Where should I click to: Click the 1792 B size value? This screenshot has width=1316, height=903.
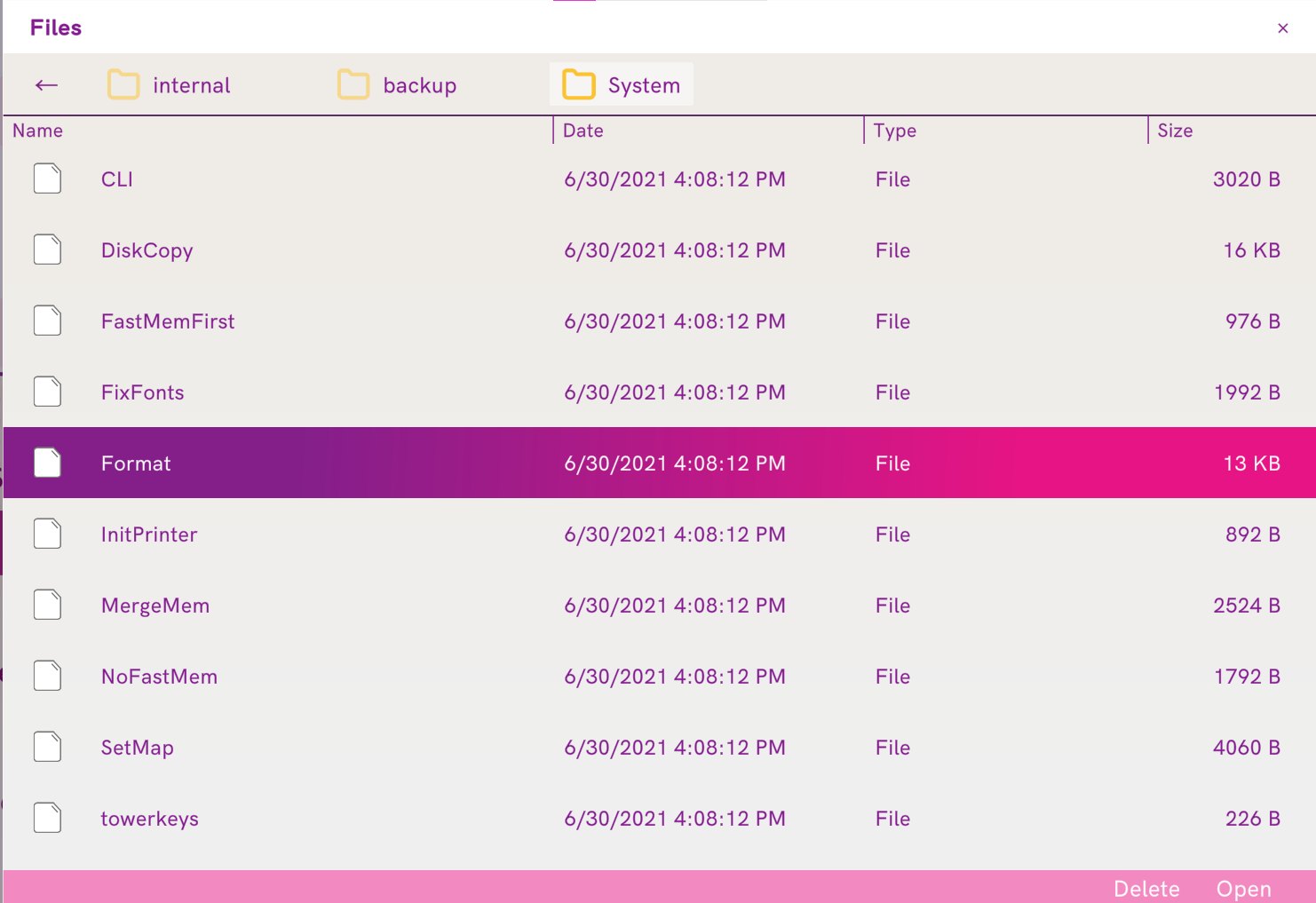click(1248, 677)
